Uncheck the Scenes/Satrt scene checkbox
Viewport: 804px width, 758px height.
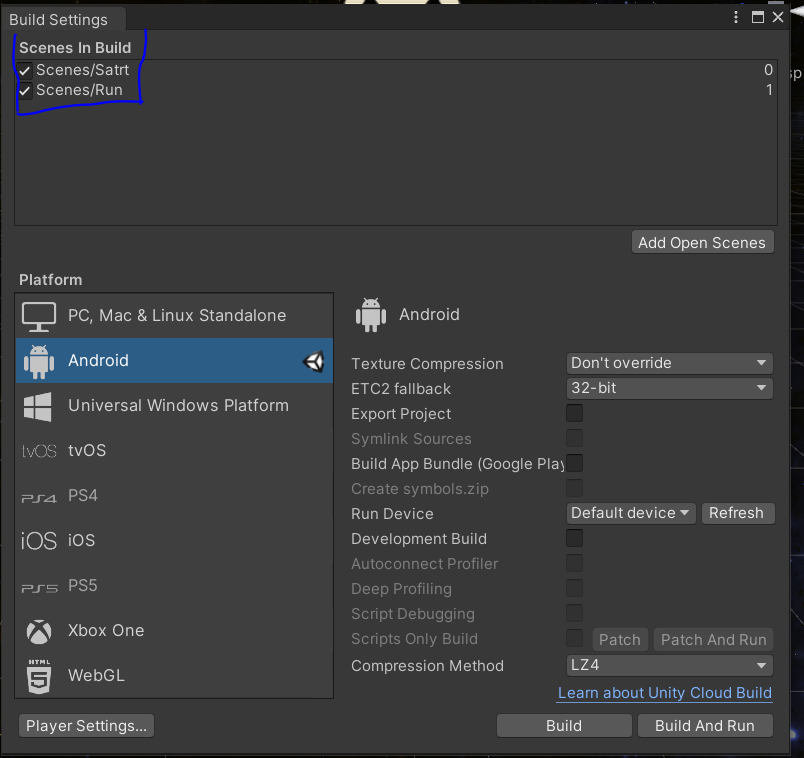point(25,70)
